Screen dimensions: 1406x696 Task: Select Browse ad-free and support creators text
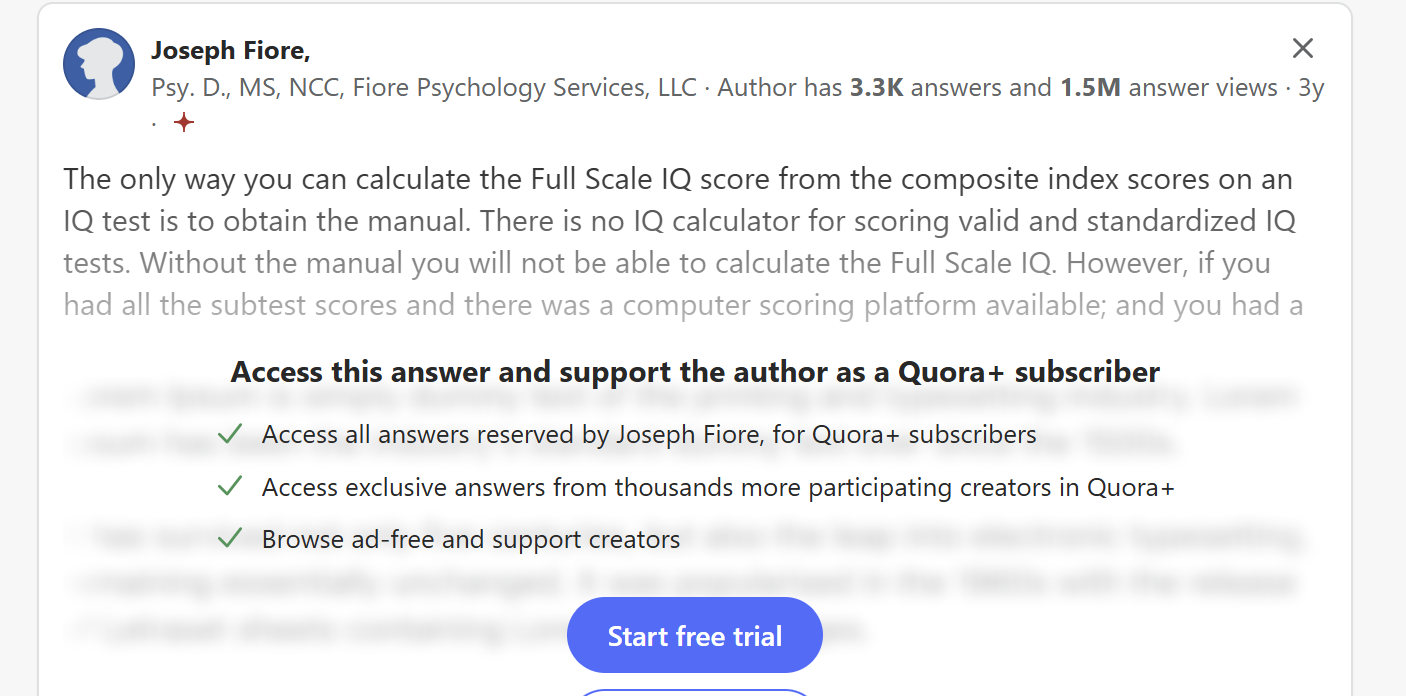[471, 539]
